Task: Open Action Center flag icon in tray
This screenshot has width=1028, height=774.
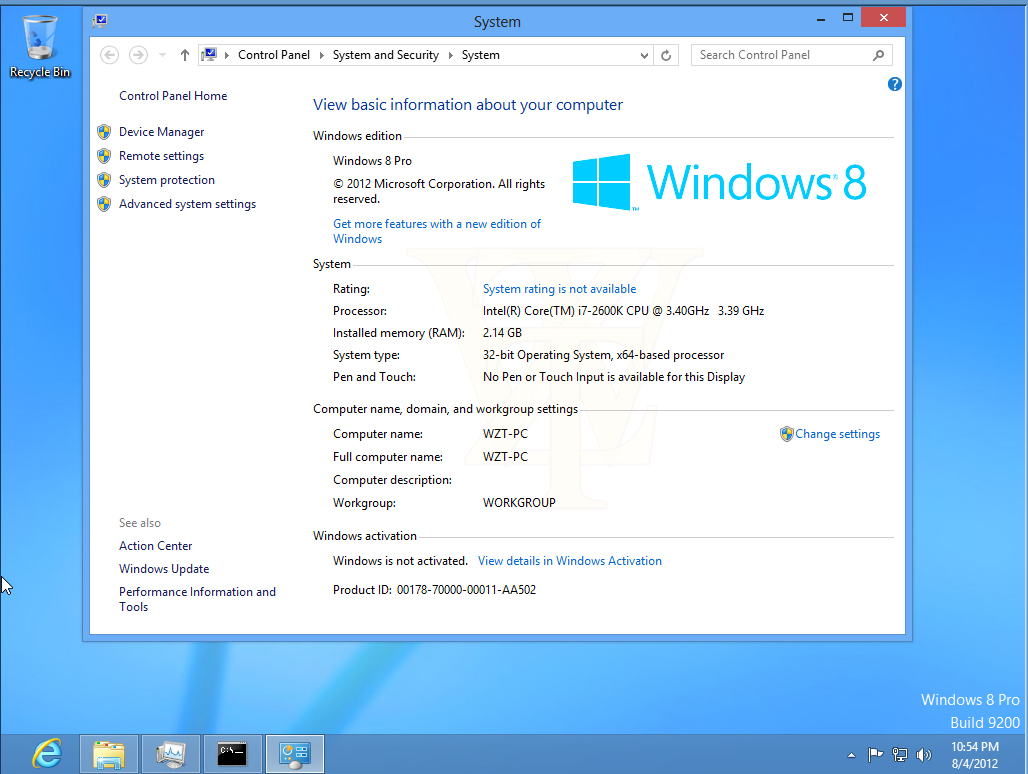Action: [x=875, y=755]
